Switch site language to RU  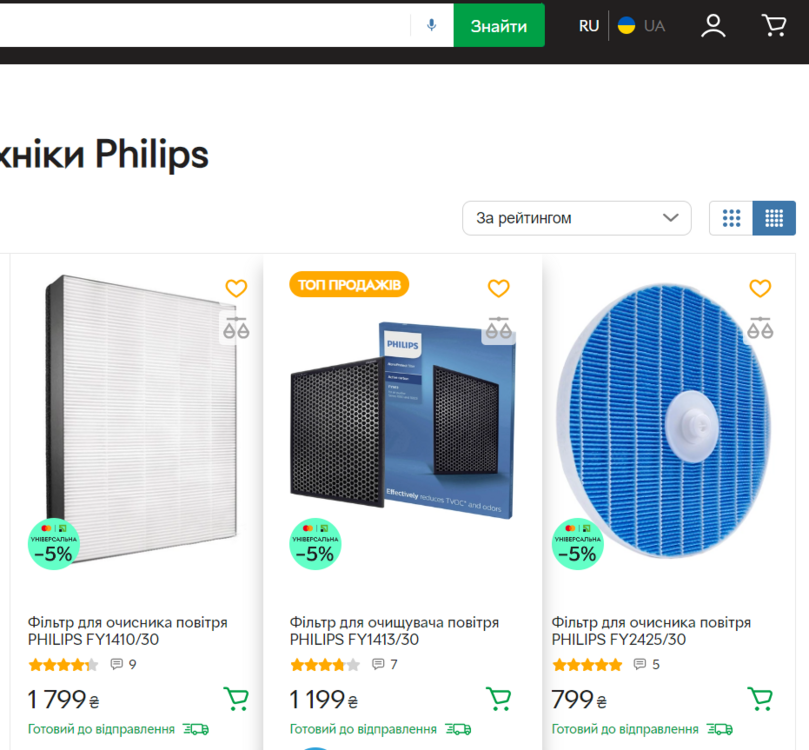point(589,26)
